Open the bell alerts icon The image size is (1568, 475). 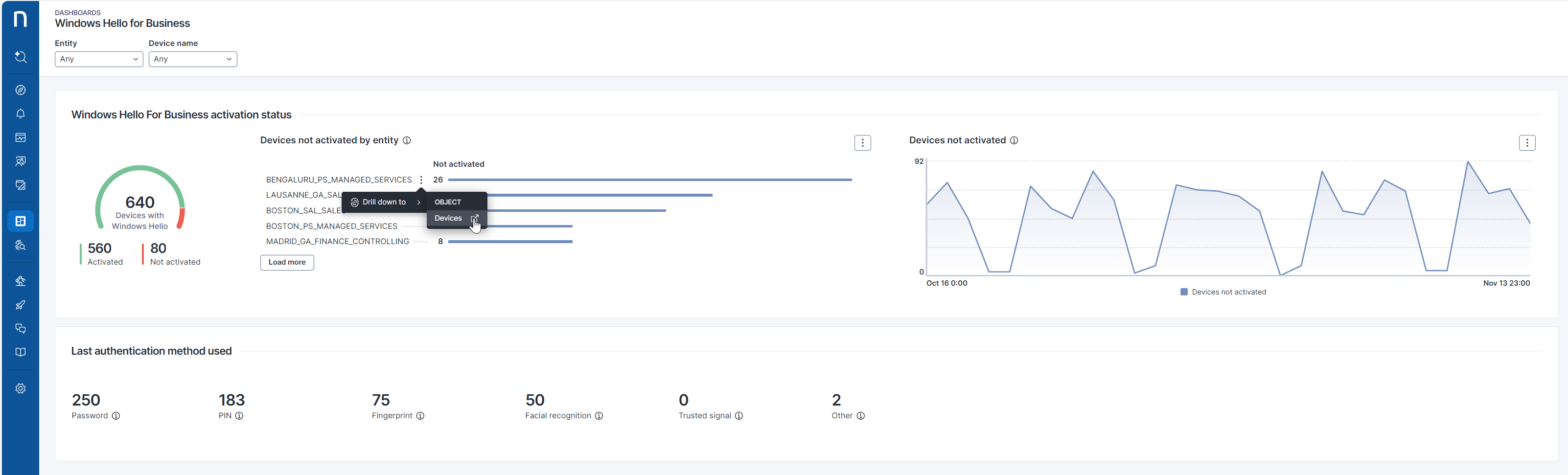point(20,113)
